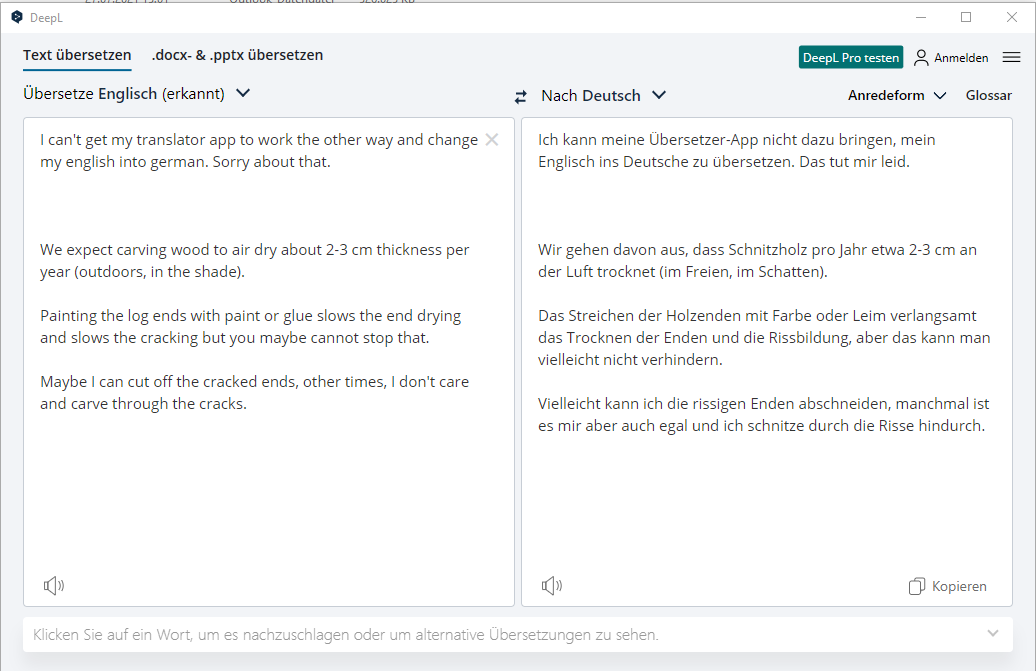Expand the word lookup panel chevron
Viewport: 1036px width, 671px height.
pyautogui.click(x=992, y=633)
